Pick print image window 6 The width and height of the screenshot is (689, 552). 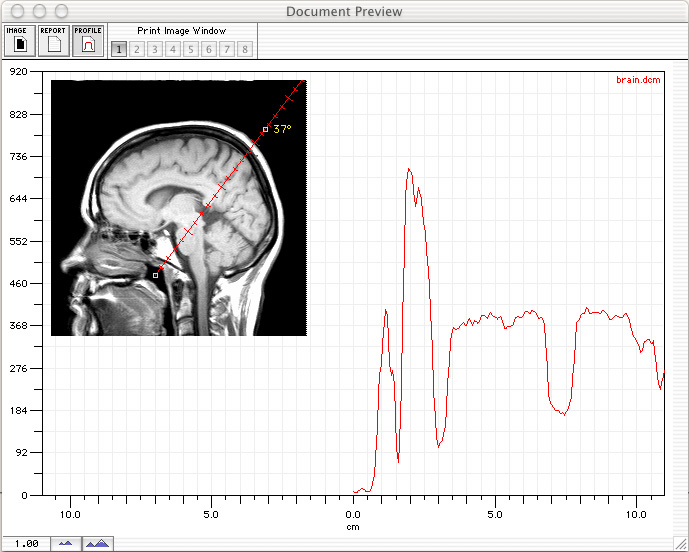tap(209, 49)
